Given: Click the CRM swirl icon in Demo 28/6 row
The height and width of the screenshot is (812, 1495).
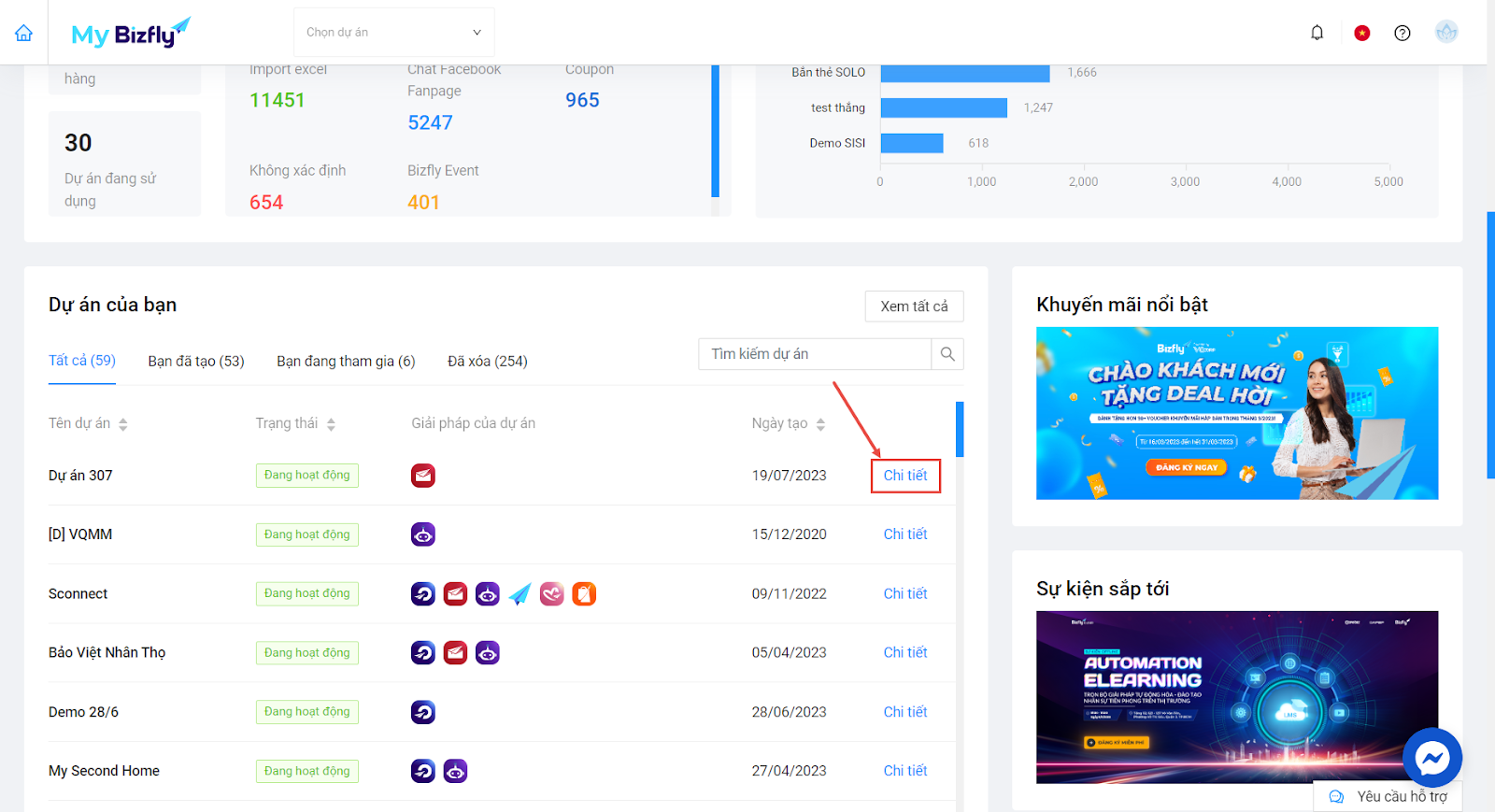Looking at the screenshot, I should tap(423, 712).
